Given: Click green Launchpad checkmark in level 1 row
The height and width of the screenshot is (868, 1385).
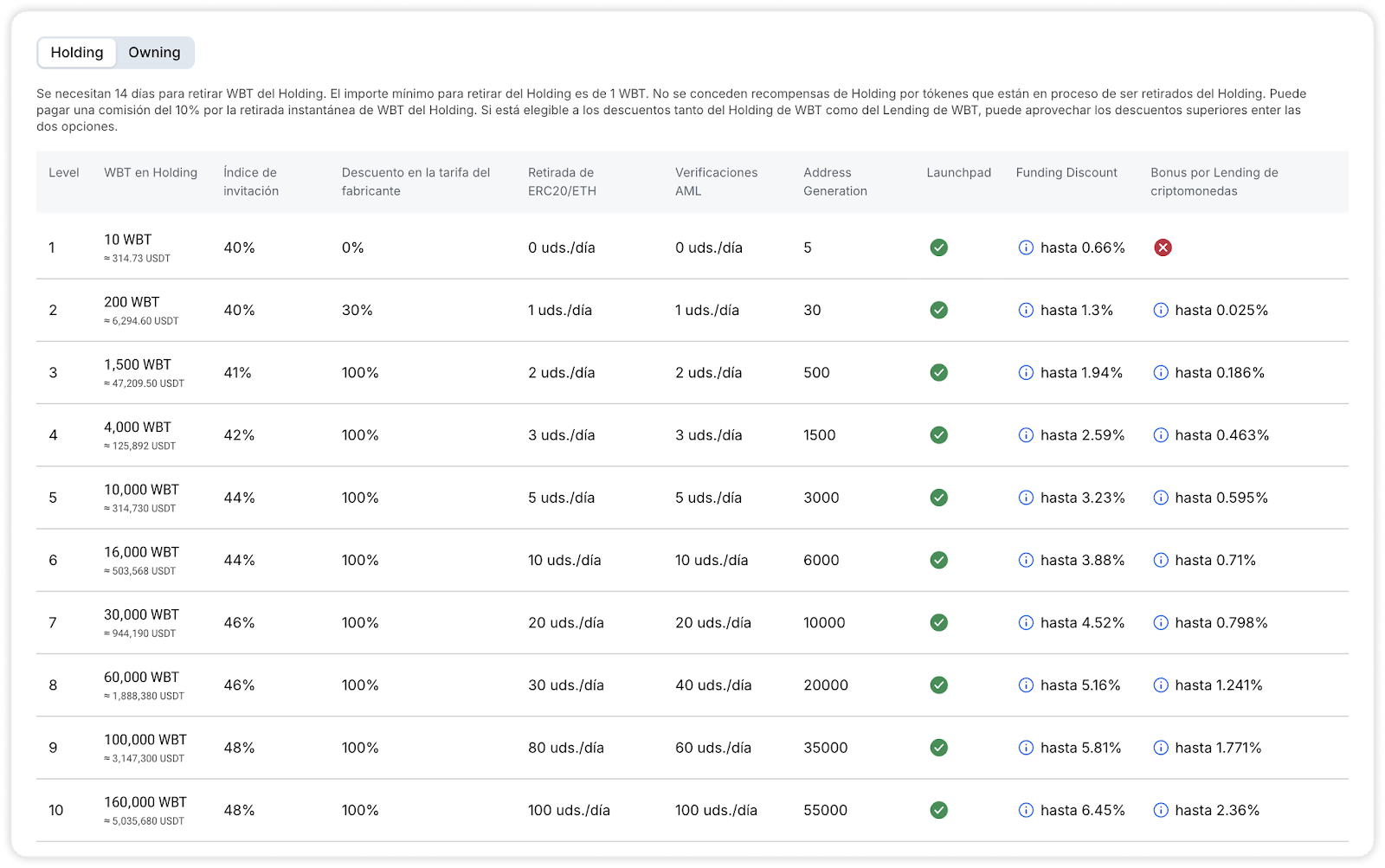Looking at the screenshot, I should click(x=938, y=248).
